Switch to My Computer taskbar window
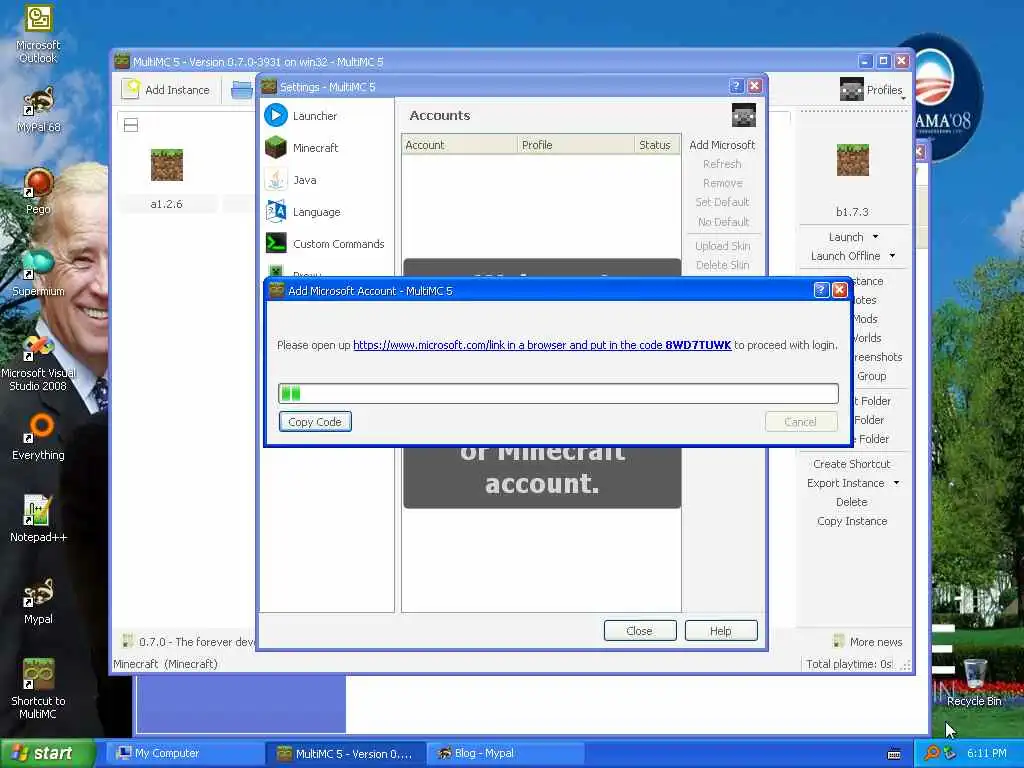Image resolution: width=1024 pixels, height=768 pixels. coord(184,753)
